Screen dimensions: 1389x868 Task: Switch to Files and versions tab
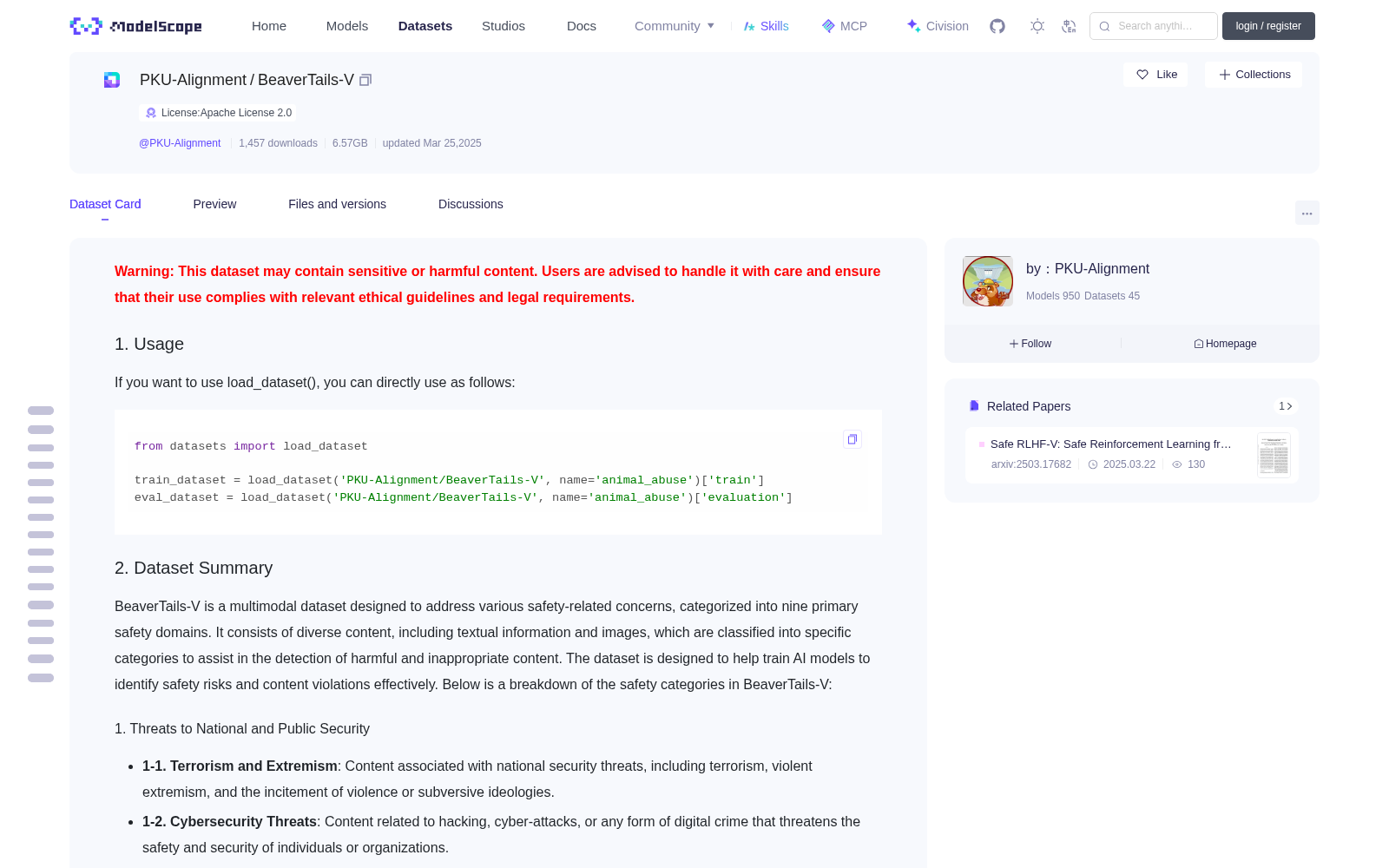click(x=337, y=204)
